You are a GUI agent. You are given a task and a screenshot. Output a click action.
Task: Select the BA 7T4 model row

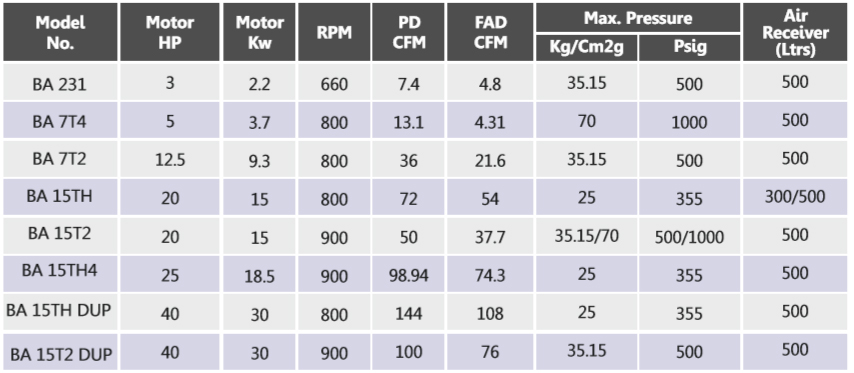pyautogui.click(x=425, y=120)
